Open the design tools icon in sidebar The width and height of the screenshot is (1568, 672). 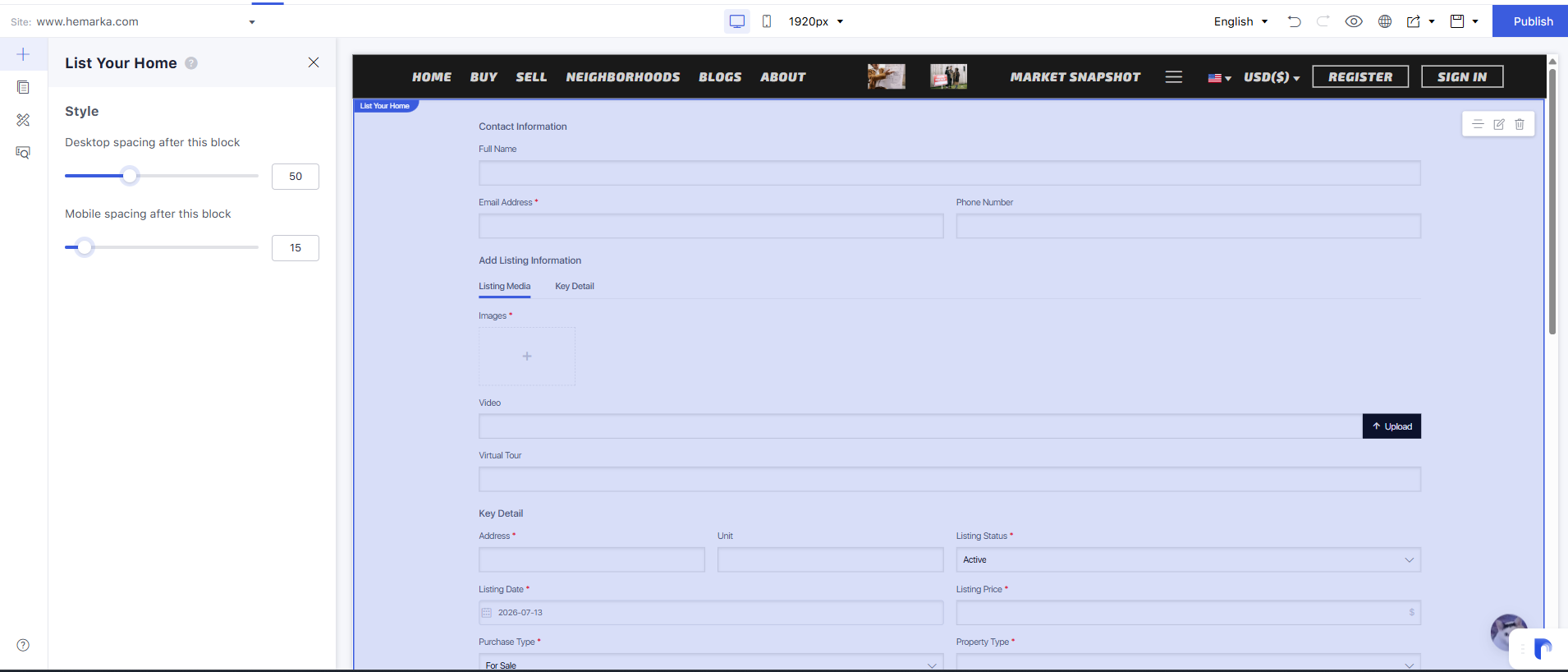click(x=23, y=120)
